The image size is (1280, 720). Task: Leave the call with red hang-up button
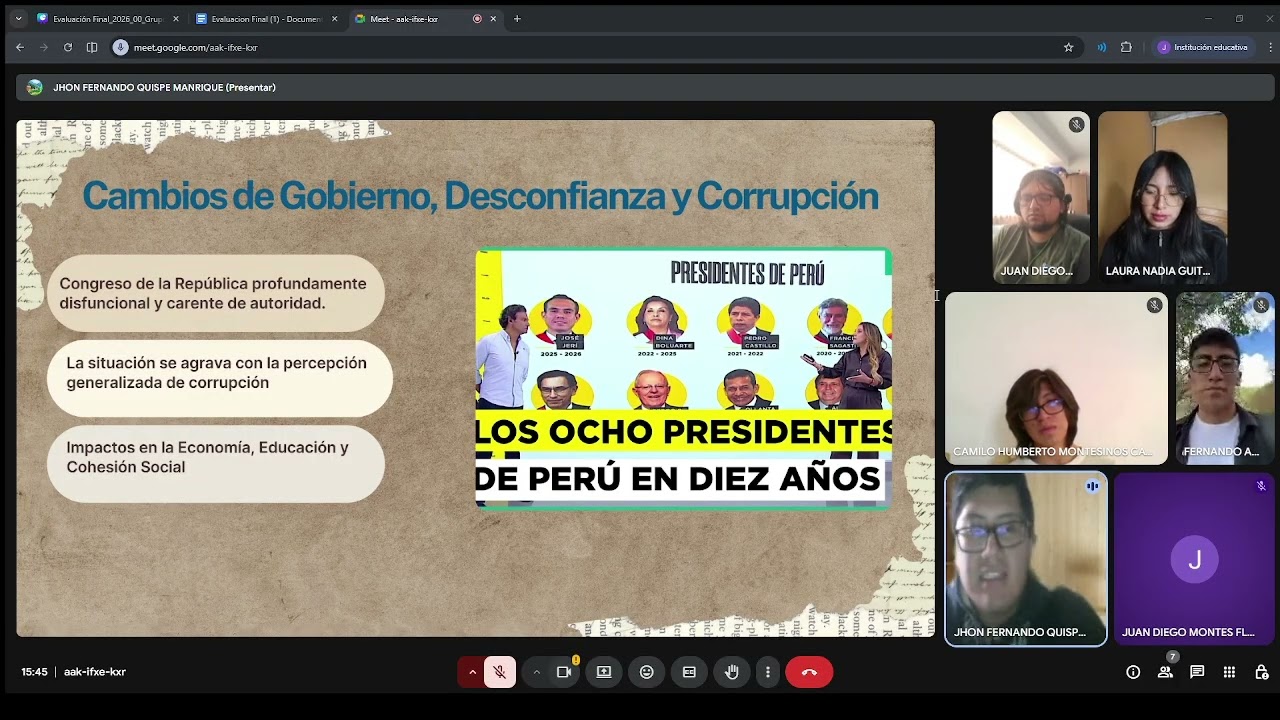(x=809, y=672)
